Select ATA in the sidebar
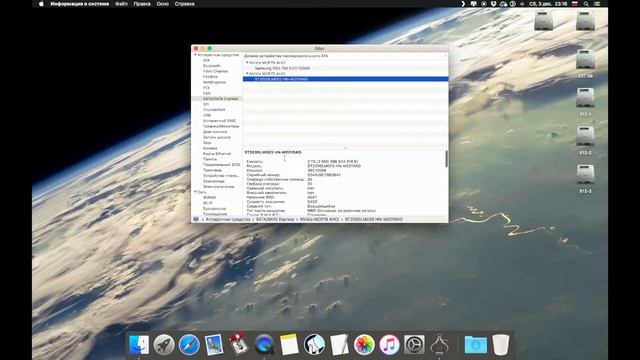This screenshot has height=360, width=640. click(x=207, y=60)
